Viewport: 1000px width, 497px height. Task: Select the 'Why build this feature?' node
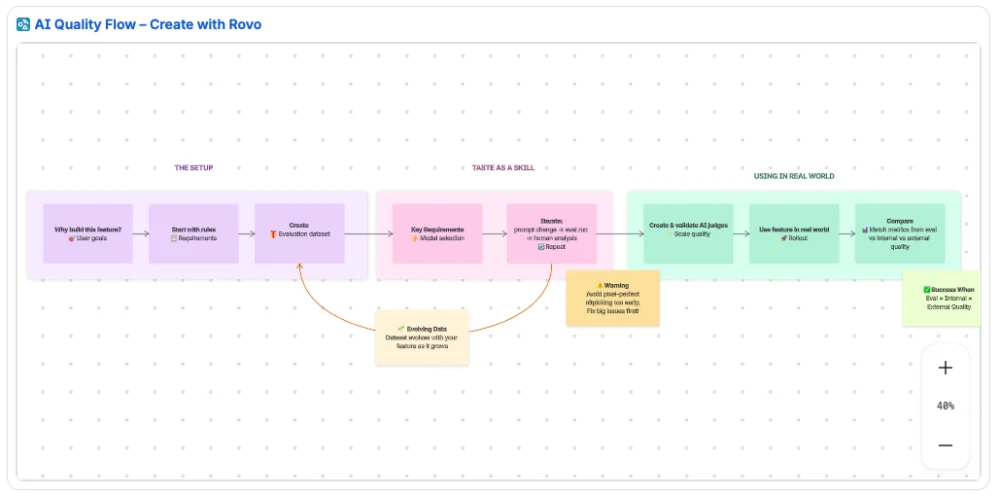tap(88, 234)
